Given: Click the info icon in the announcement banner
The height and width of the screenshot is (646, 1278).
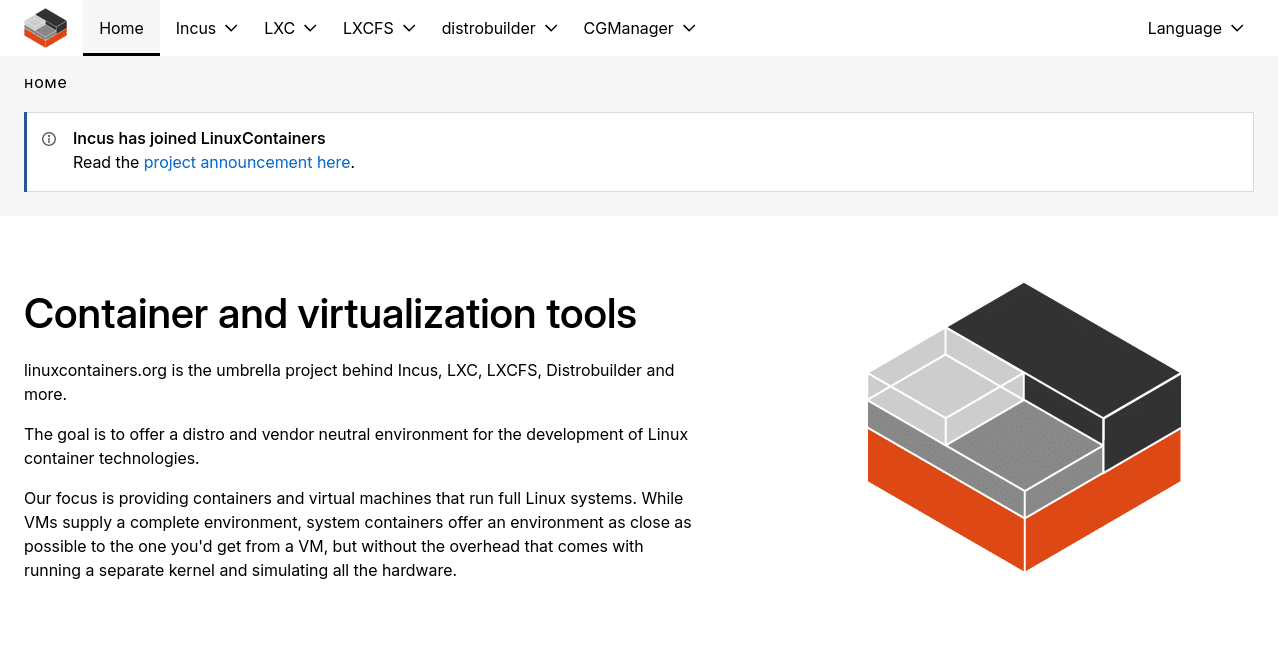Looking at the screenshot, I should [47, 138].
